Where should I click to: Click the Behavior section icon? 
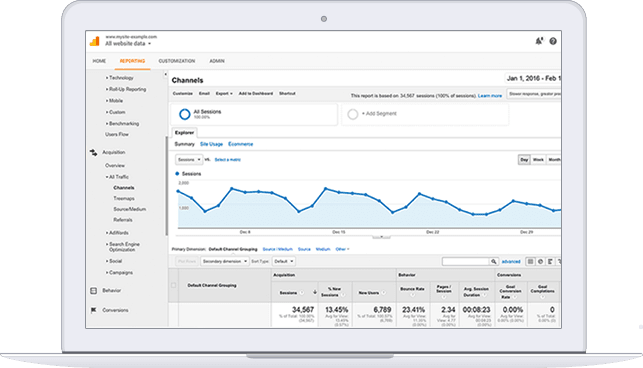[x=93, y=290]
